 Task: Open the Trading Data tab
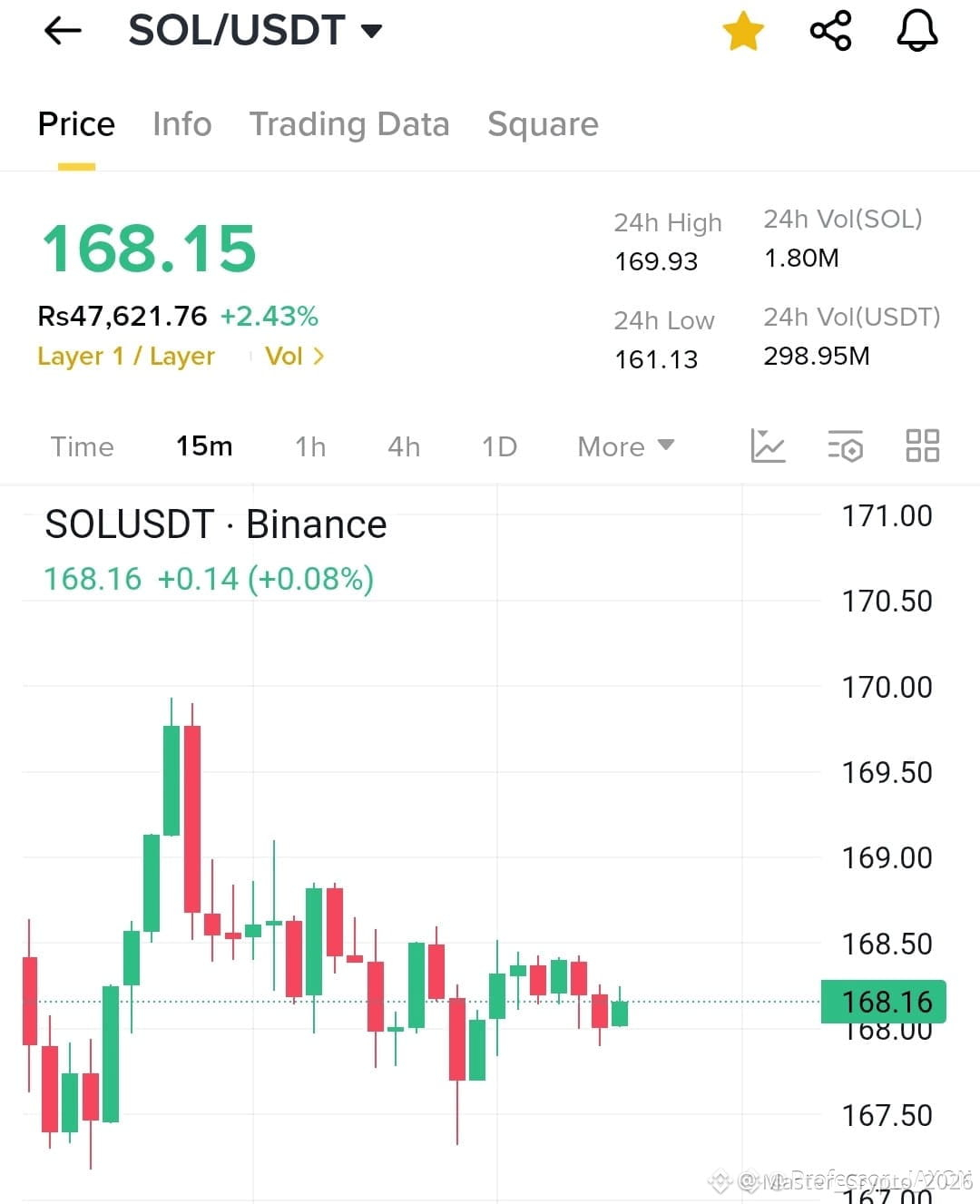pyautogui.click(x=349, y=124)
